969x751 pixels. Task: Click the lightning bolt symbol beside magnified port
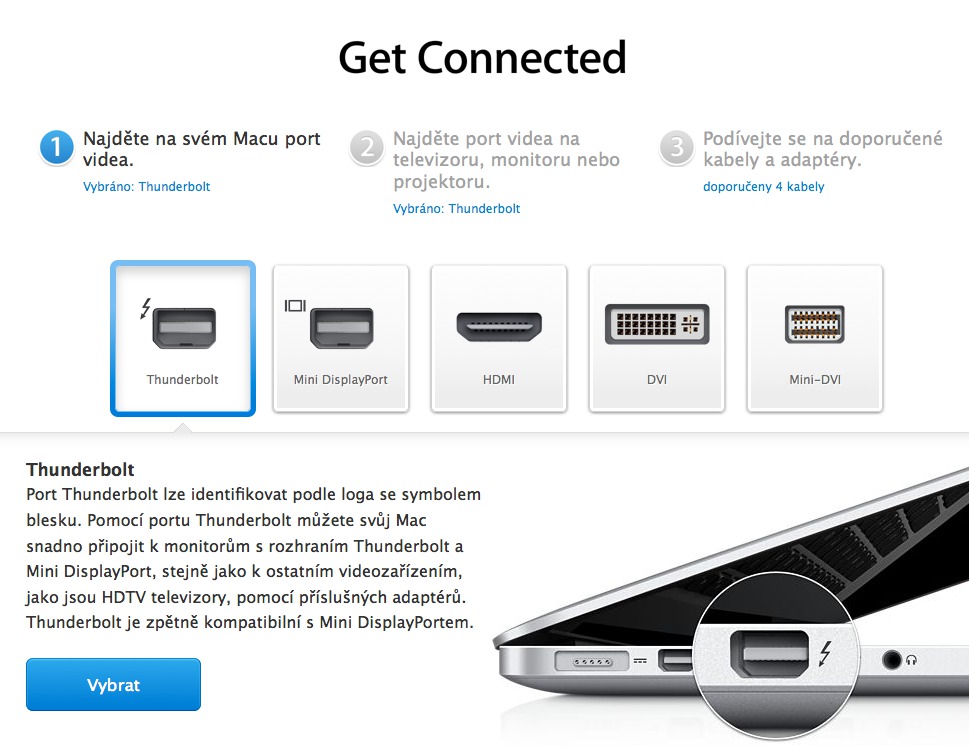(x=825, y=653)
